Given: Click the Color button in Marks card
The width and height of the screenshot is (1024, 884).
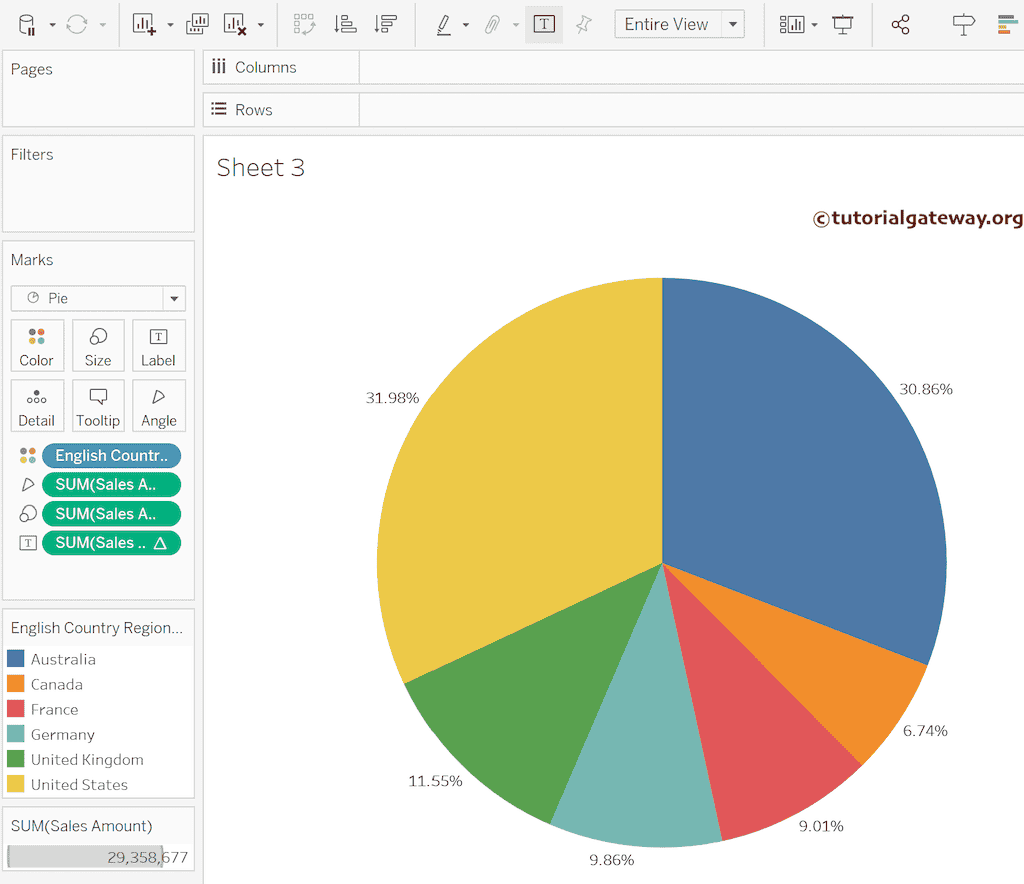Looking at the screenshot, I should point(37,346).
